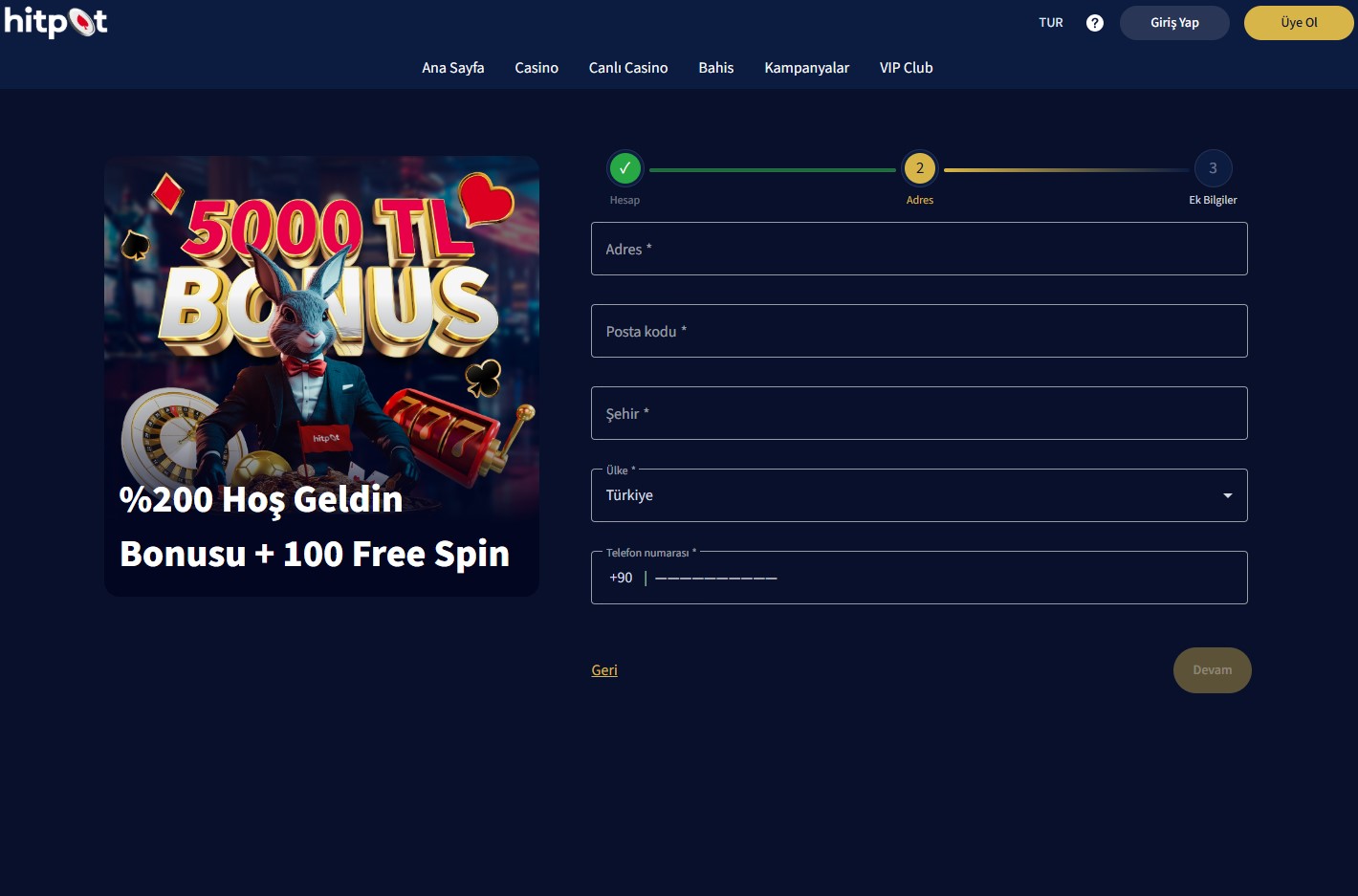Image resolution: width=1358 pixels, height=896 pixels.
Task: Visit the VIP Club page
Action: tap(907, 68)
